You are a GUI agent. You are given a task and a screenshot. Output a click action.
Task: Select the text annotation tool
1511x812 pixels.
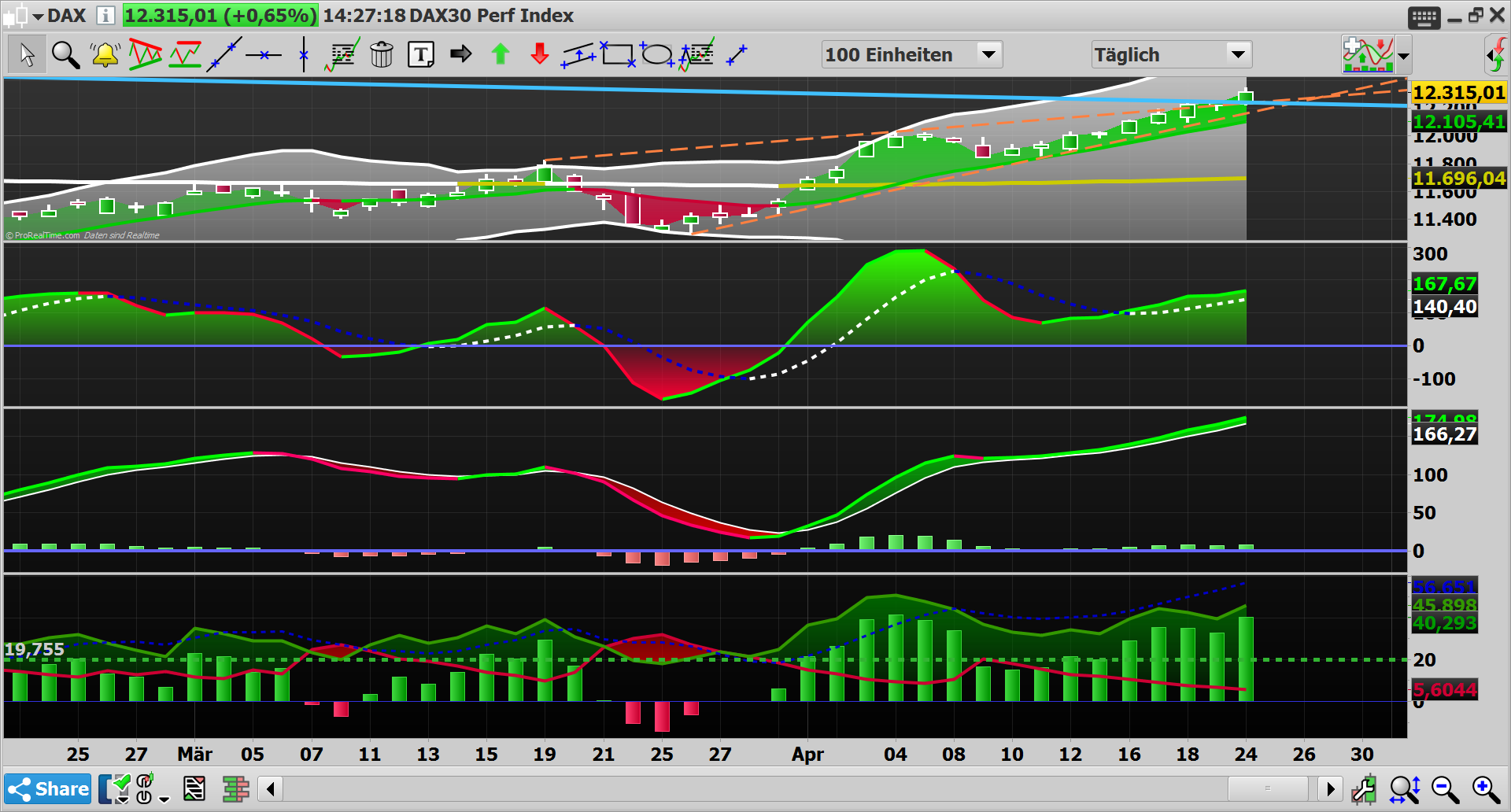click(421, 54)
